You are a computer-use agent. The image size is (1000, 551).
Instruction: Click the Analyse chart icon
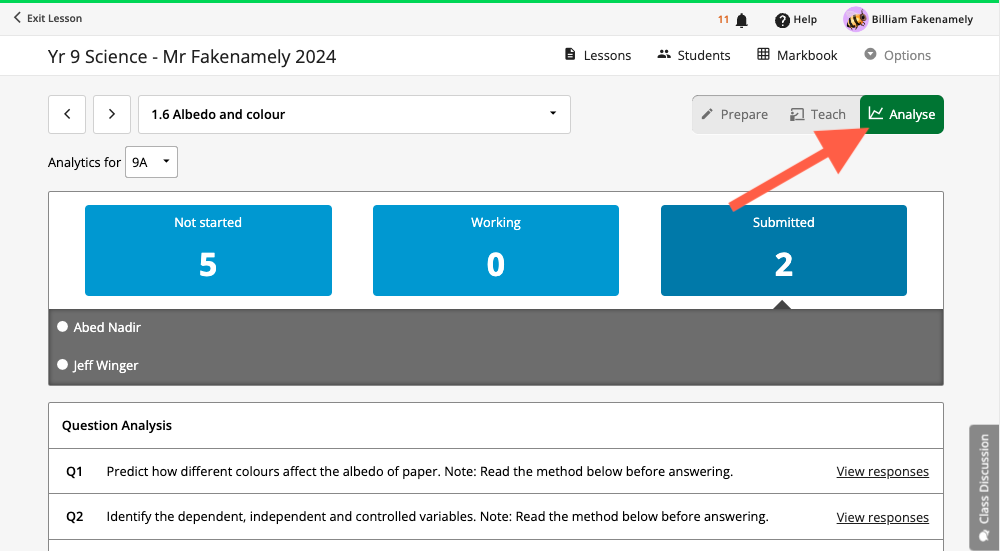[876, 114]
